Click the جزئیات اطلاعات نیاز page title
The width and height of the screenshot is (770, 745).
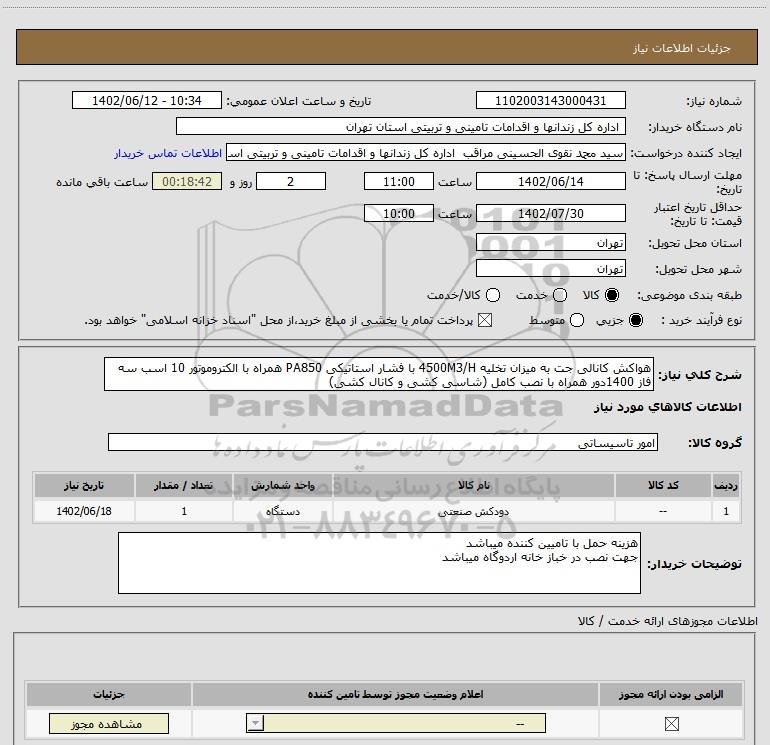[681, 48]
